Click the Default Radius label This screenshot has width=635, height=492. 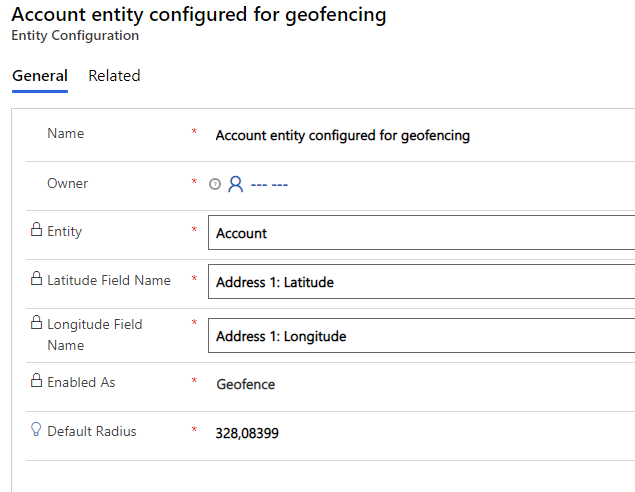92,431
